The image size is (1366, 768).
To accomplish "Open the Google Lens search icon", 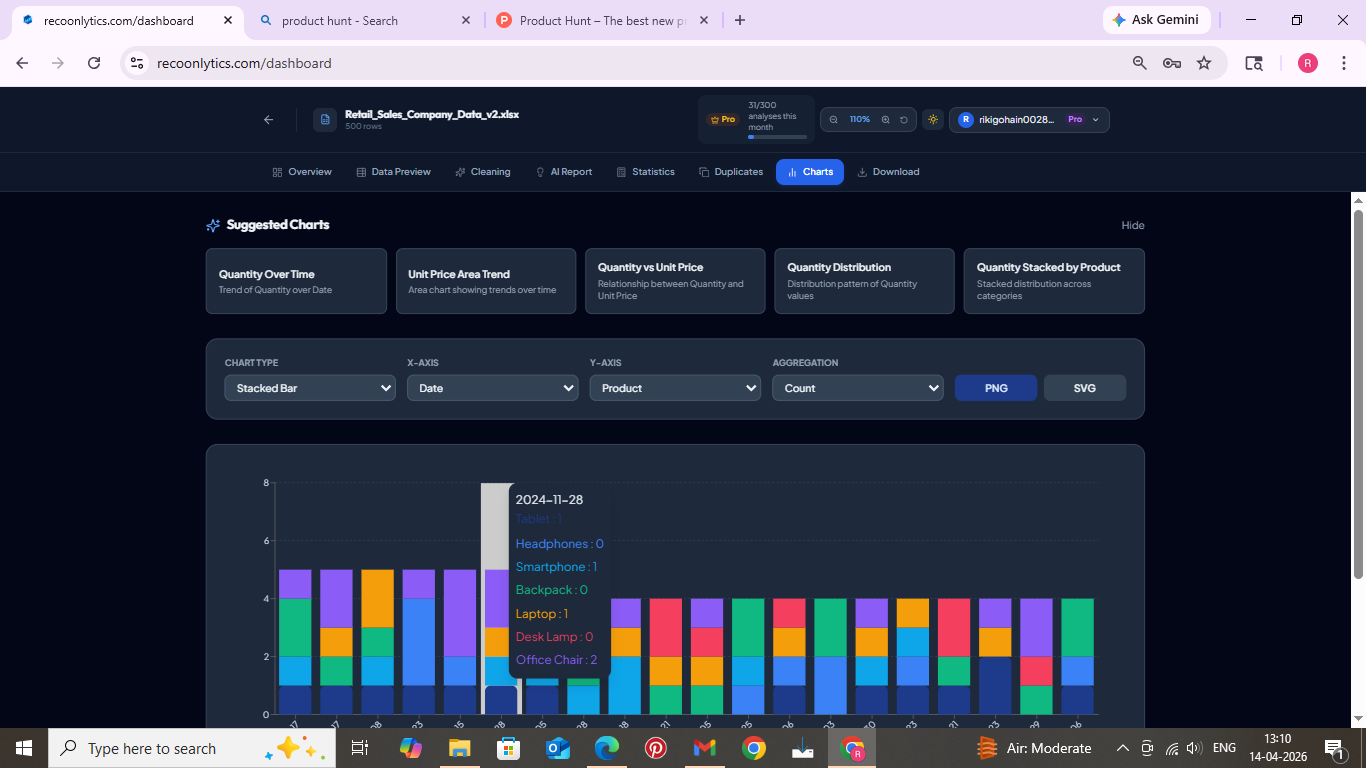I will (x=1253, y=63).
